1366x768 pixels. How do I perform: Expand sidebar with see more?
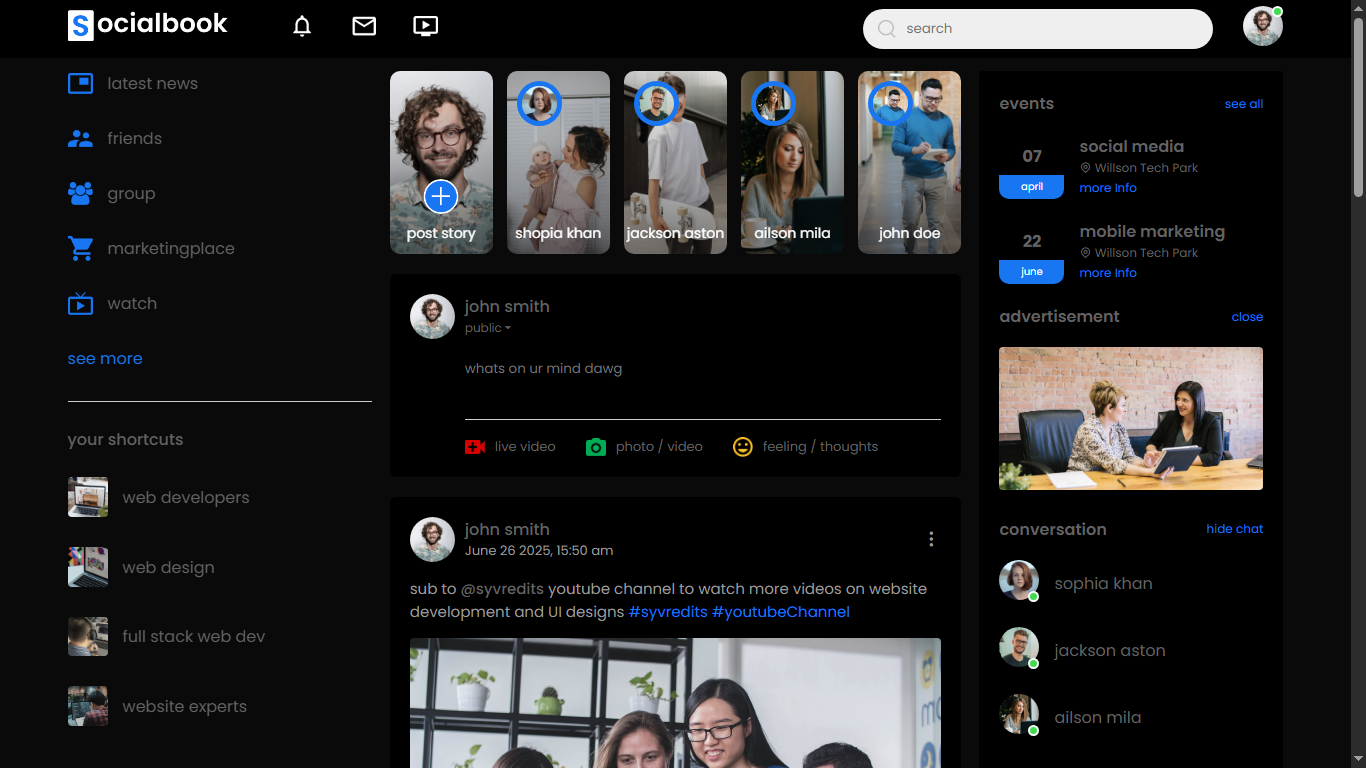click(x=105, y=358)
